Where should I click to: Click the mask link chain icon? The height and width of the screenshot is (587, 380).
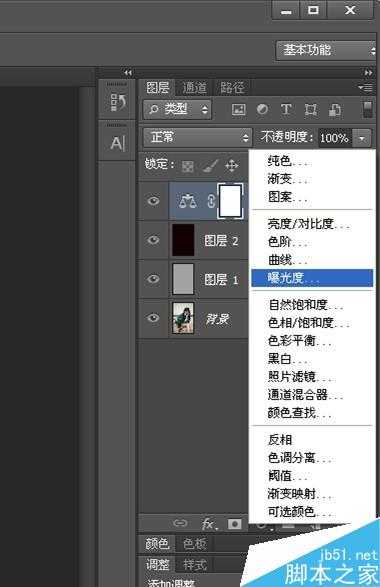pos(211,201)
